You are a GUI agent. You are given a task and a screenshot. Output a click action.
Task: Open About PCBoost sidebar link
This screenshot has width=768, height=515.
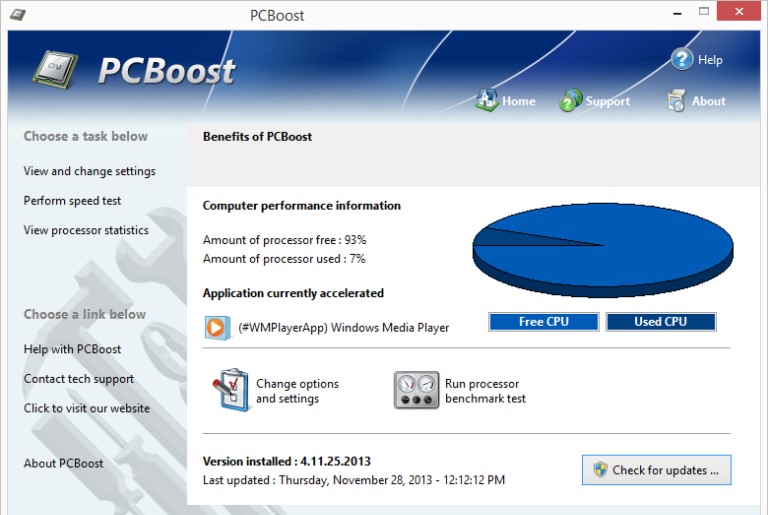(63, 463)
